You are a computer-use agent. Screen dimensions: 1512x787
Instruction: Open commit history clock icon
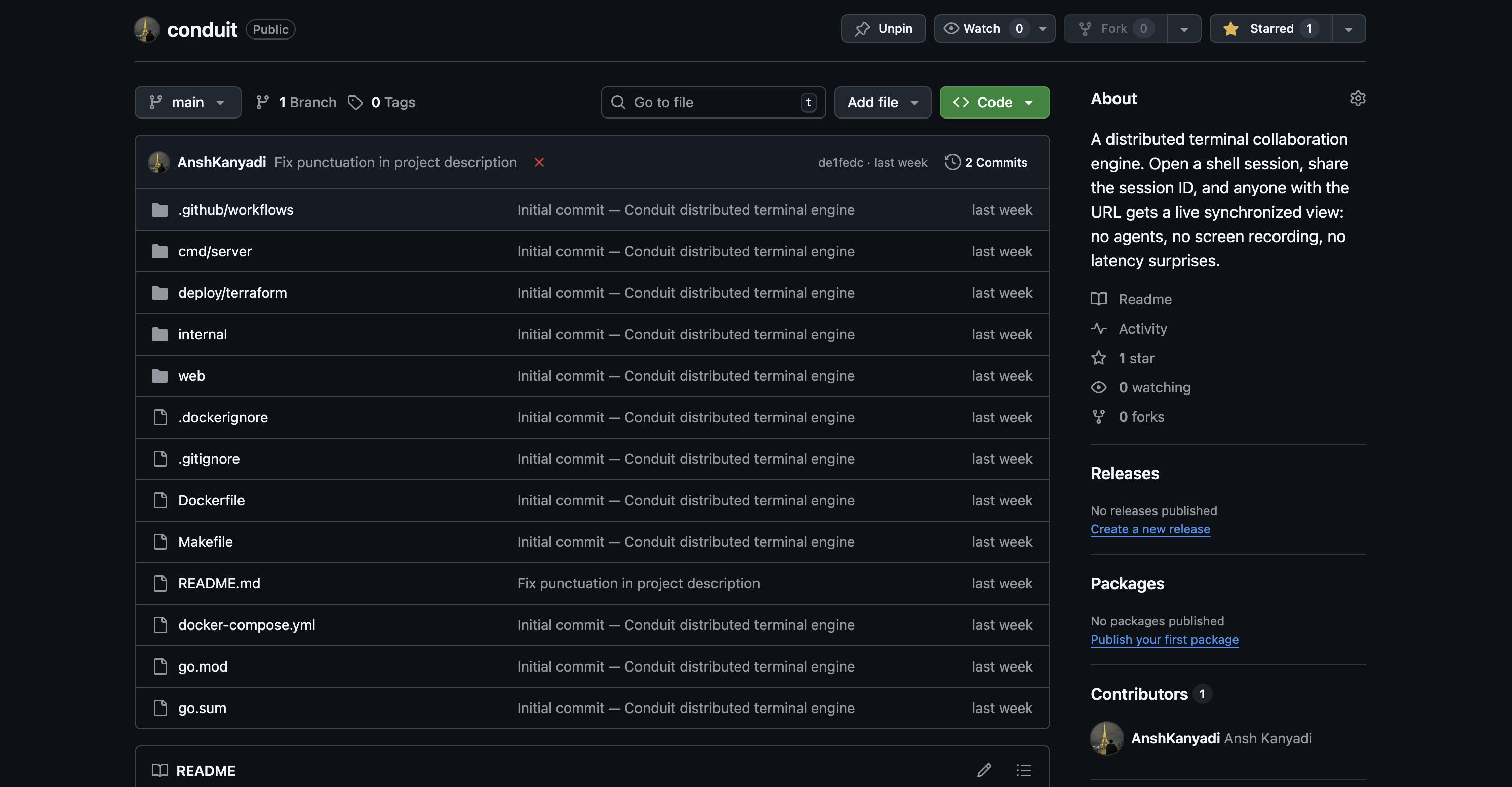[x=952, y=162]
